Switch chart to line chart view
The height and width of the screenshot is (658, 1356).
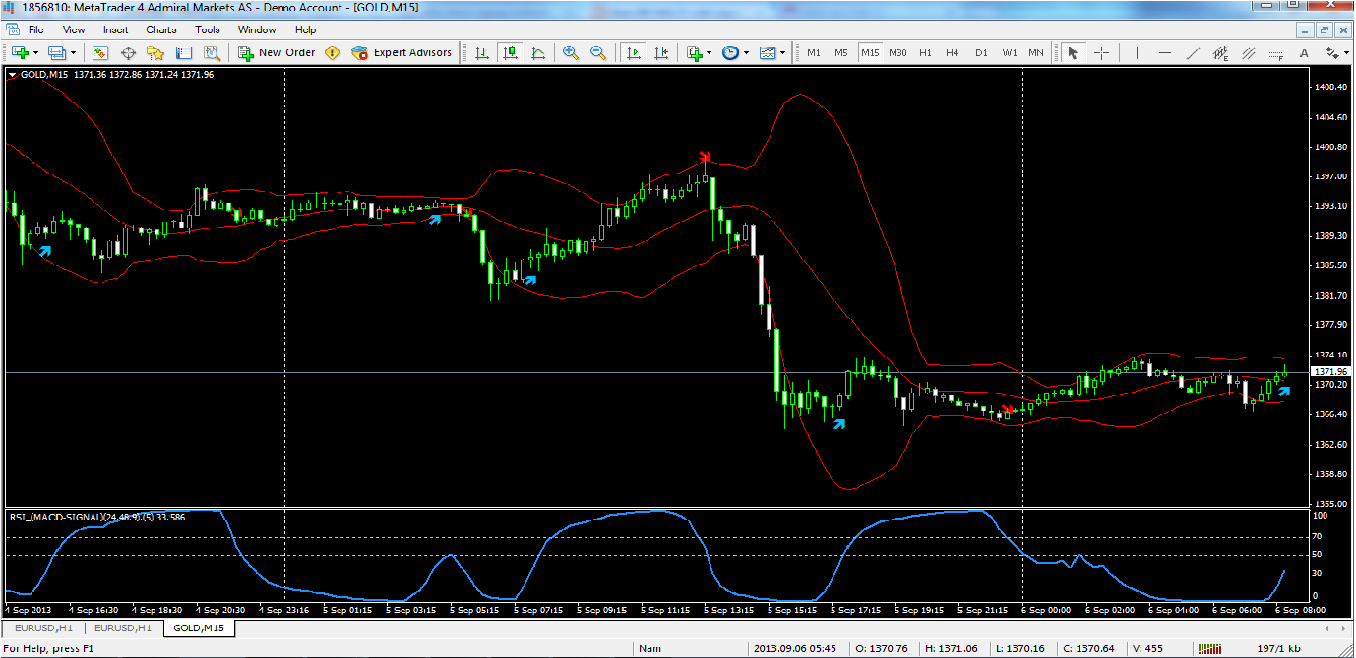coord(537,52)
